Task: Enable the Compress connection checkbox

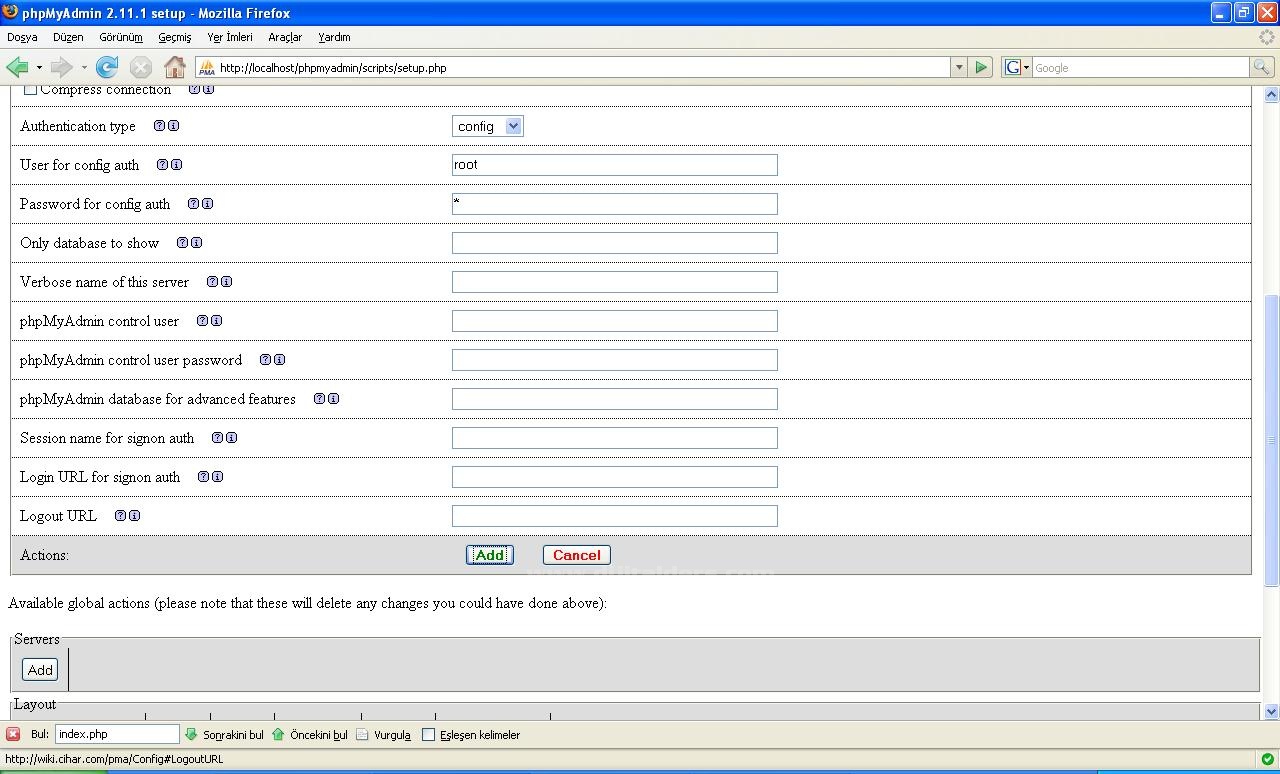Action: click(30, 88)
